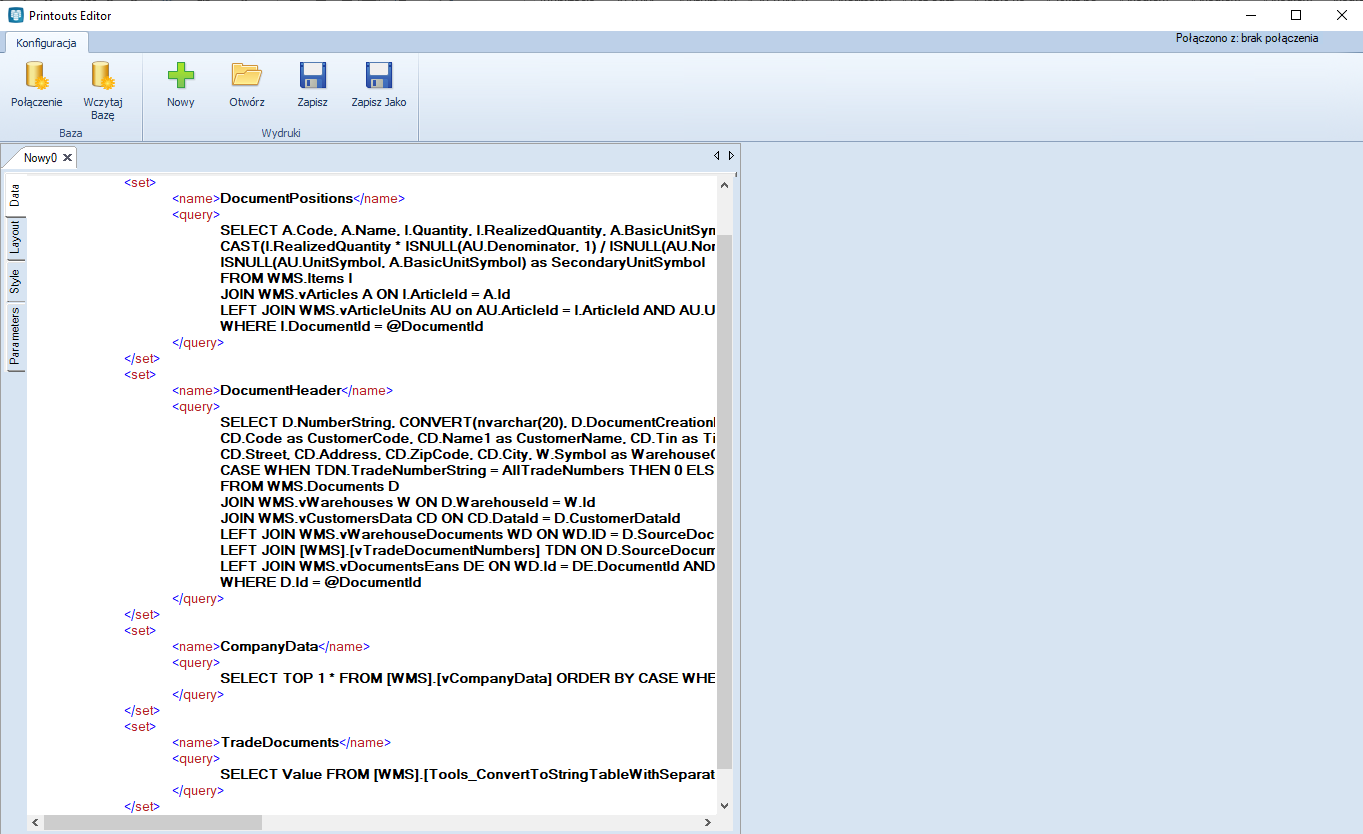Screen dimensions: 1363x834
Task: Click the 'JOIN WMS.vArticles A ON' line
Action: [x=365, y=294]
